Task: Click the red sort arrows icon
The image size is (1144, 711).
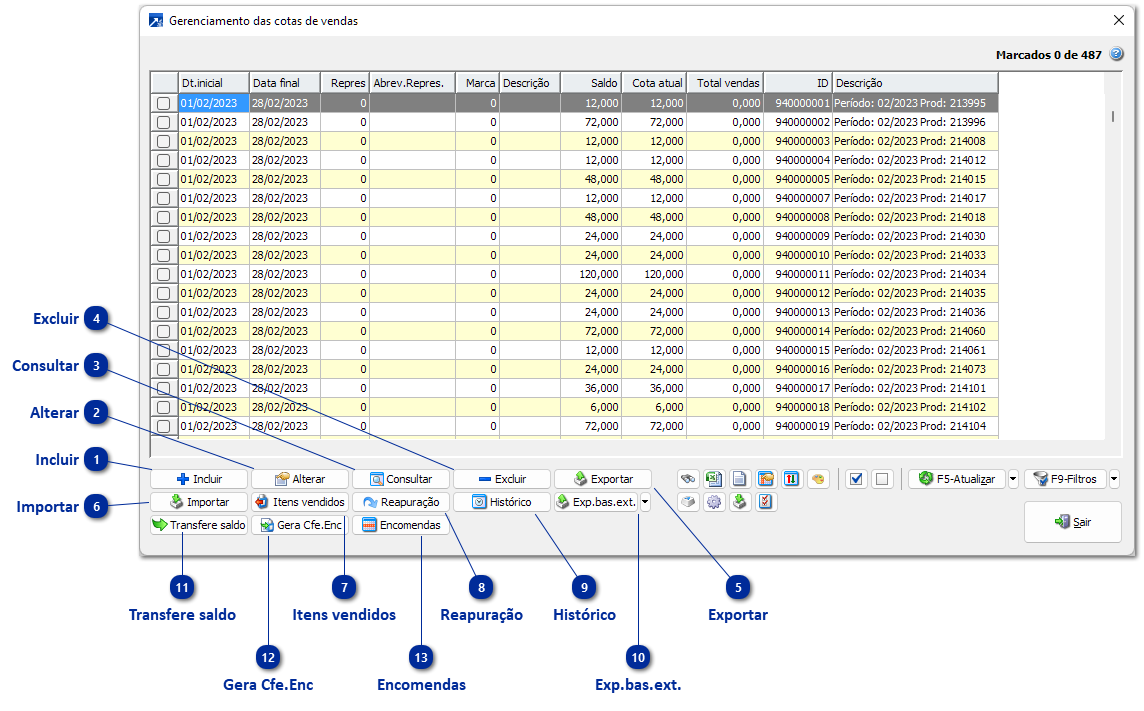Action: (792, 479)
